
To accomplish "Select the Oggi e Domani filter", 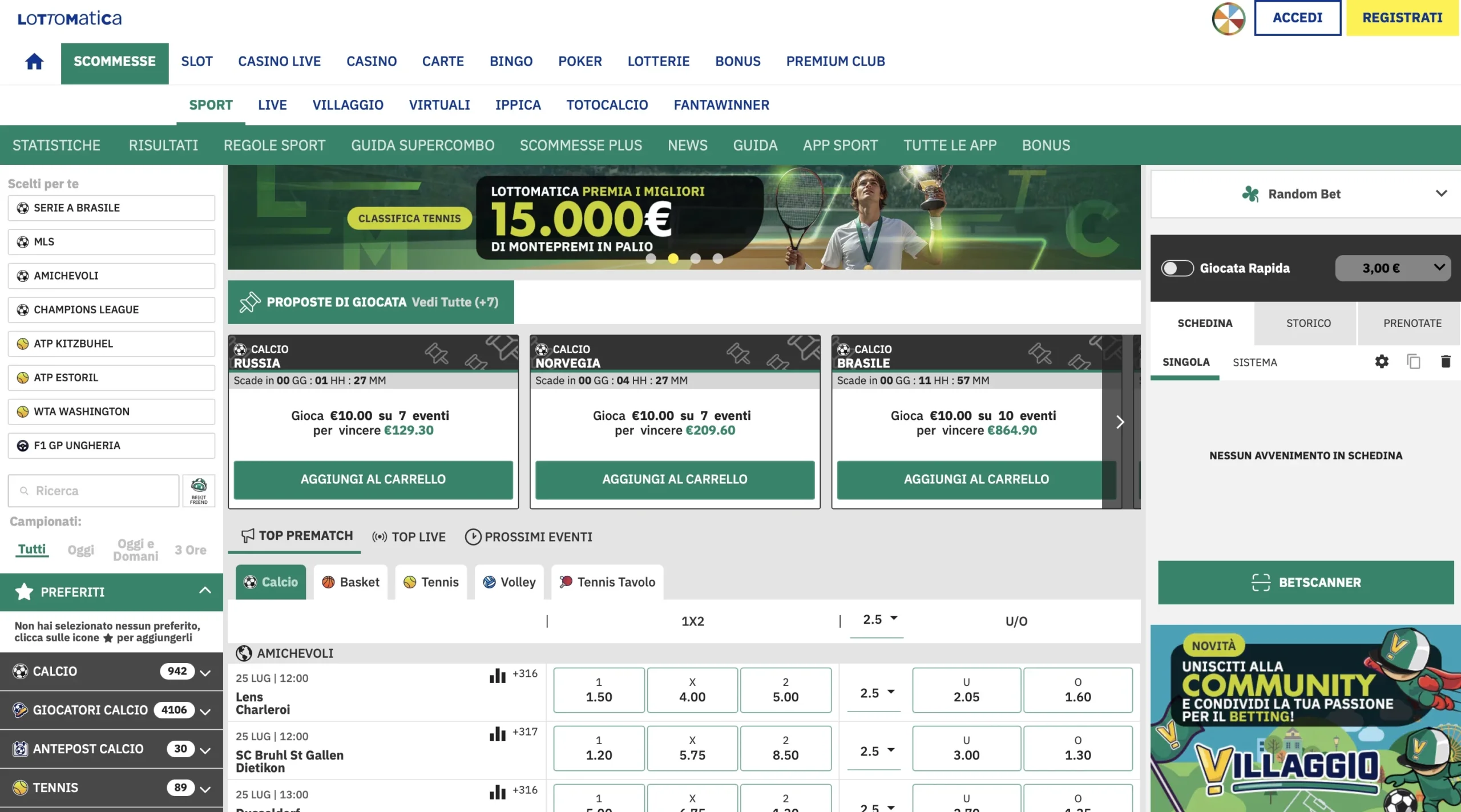I will click(x=135, y=550).
